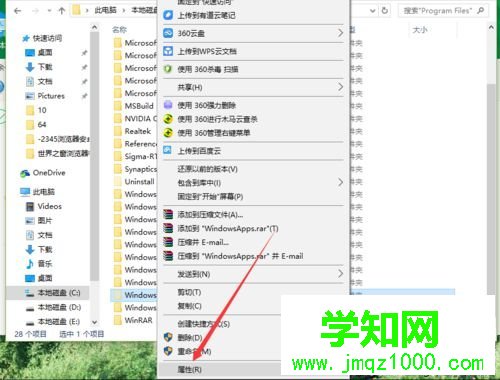500x380 pixels.
Task: Open 下载 under 快速访问
Action: (x=45, y=67)
